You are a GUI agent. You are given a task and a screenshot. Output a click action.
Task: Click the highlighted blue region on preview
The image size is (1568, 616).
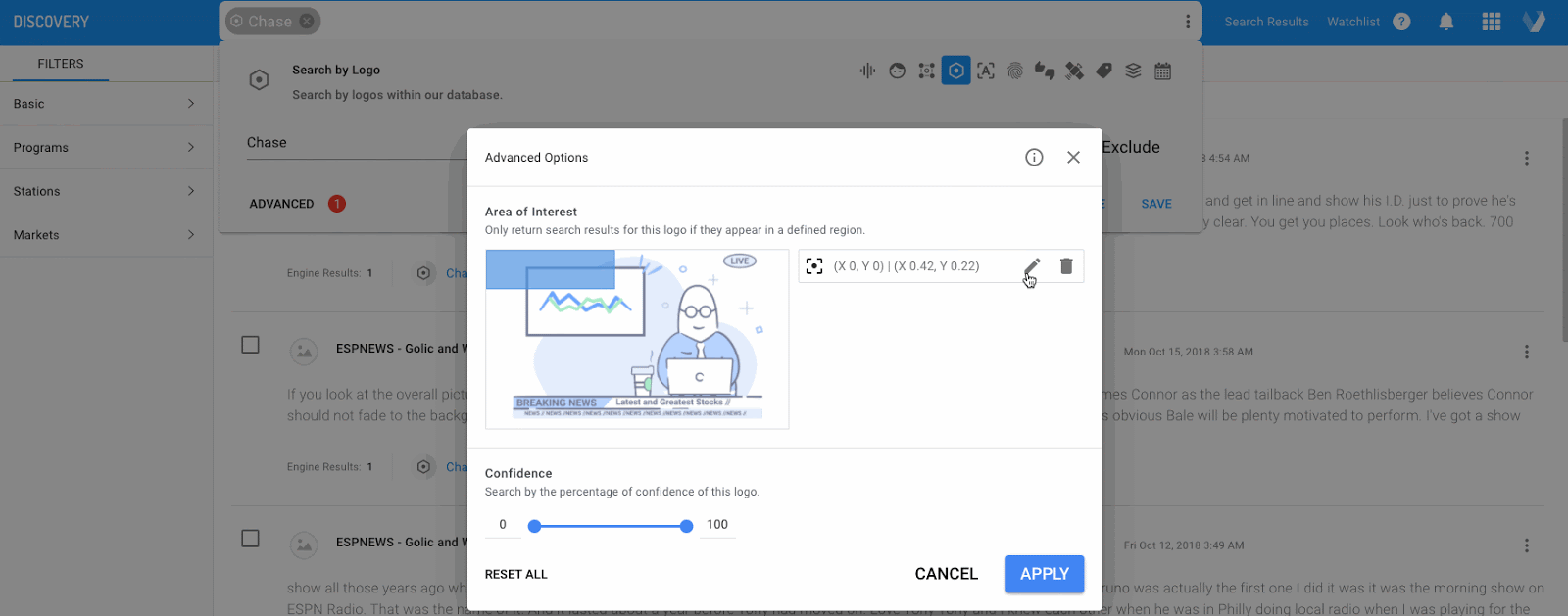click(x=550, y=269)
